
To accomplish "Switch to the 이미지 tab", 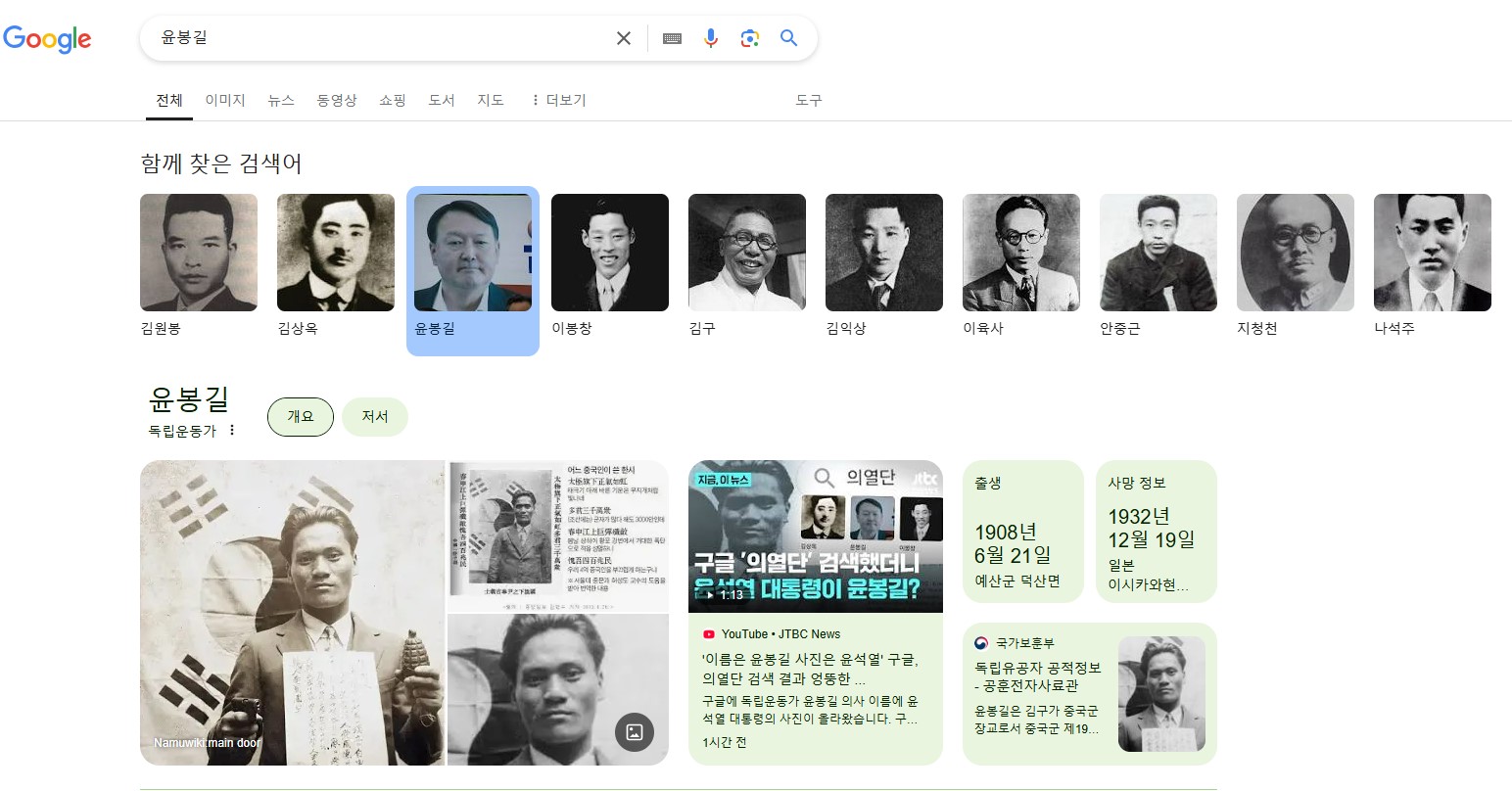I will tap(224, 100).
